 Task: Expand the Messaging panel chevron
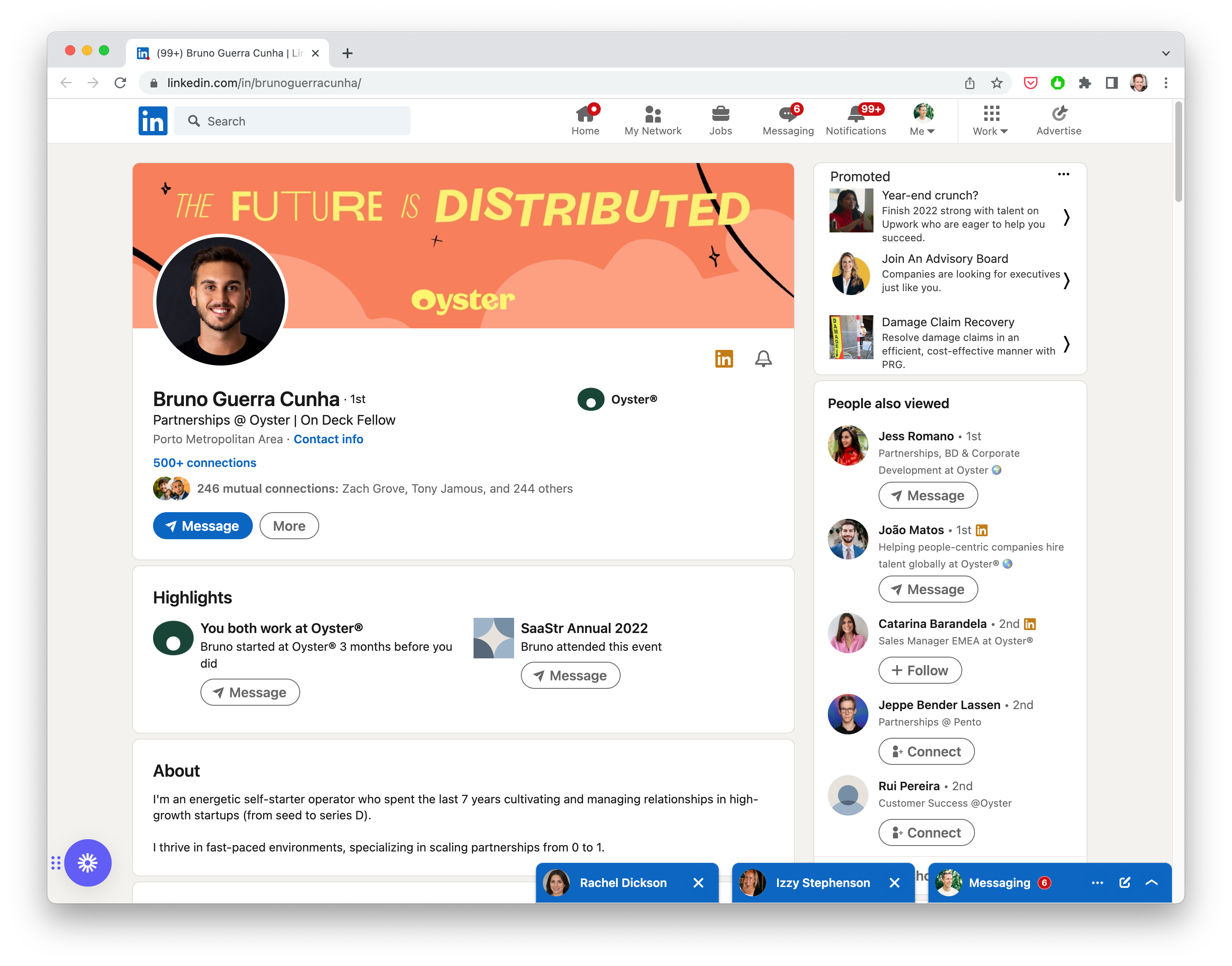pyautogui.click(x=1152, y=883)
